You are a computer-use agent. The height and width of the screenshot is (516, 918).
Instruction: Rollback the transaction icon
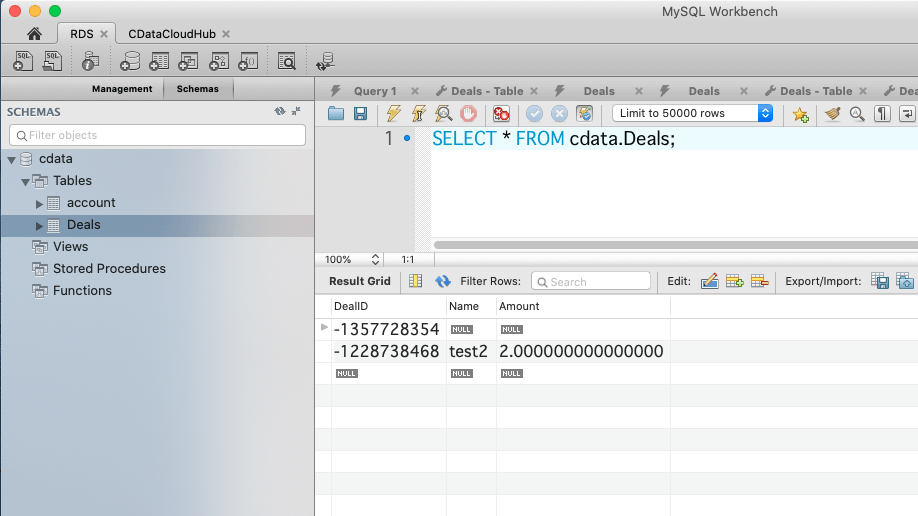tap(559, 113)
